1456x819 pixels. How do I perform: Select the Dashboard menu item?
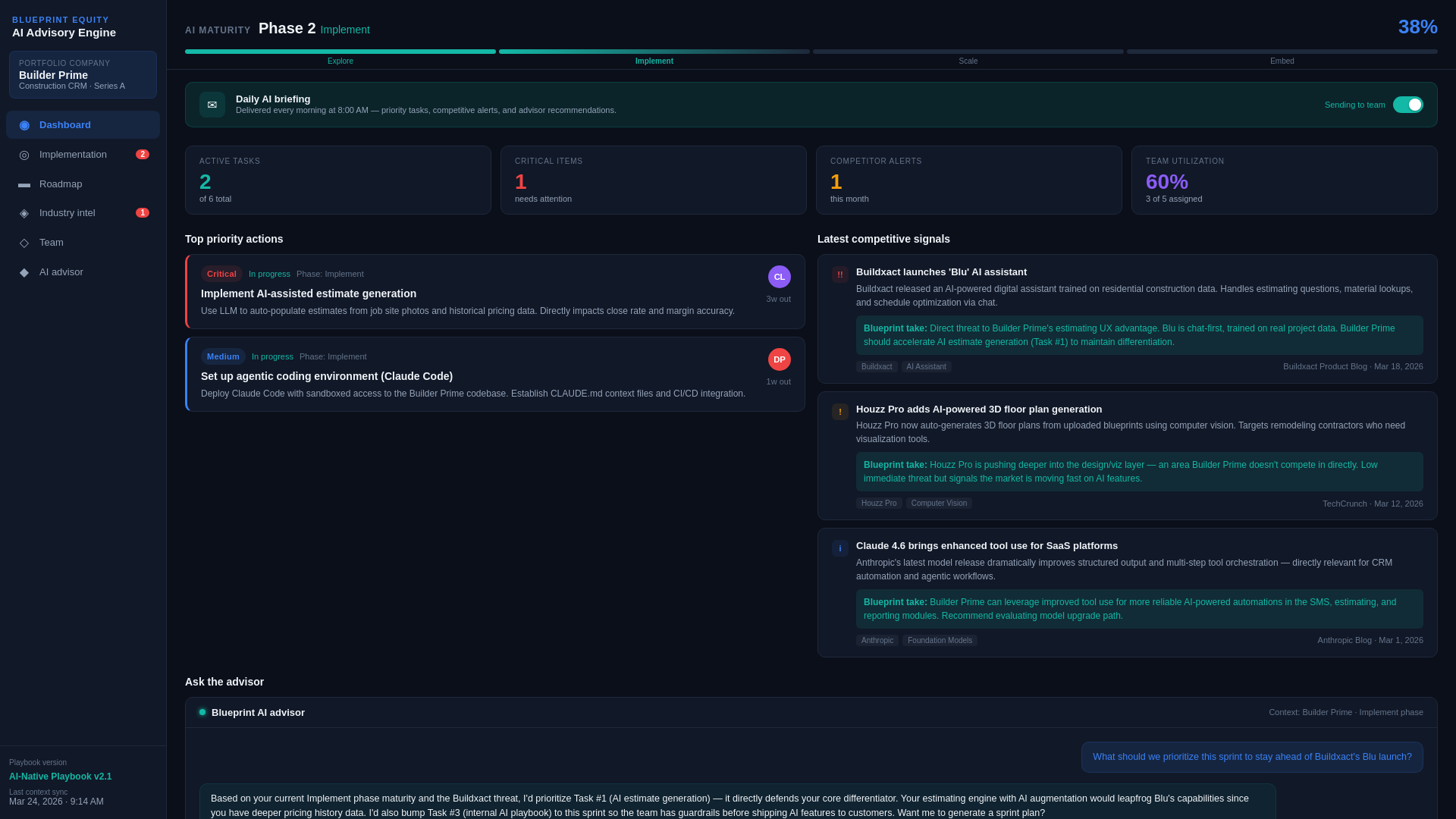tap(83, 125)
